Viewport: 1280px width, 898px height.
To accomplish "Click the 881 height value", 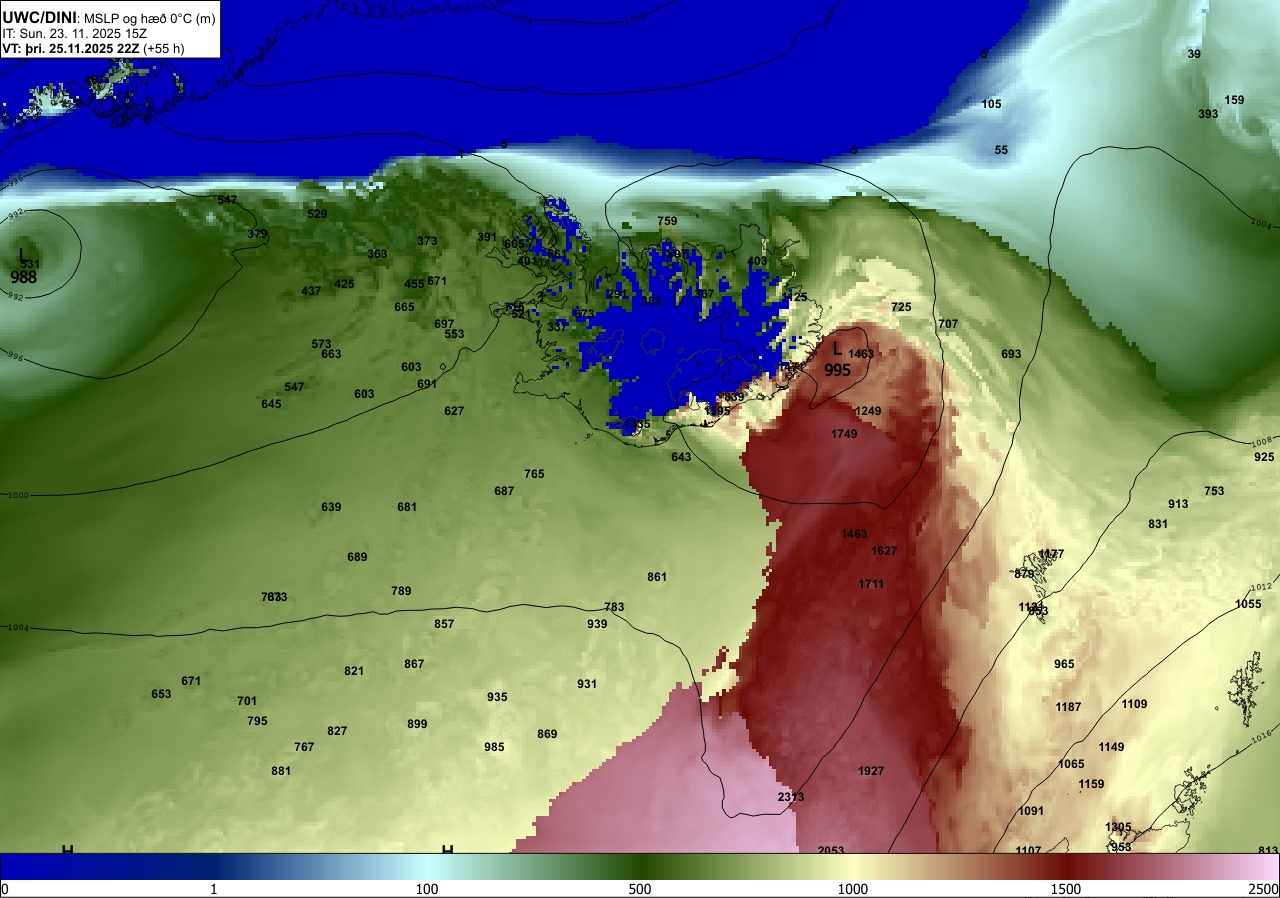I will point(281,771).
